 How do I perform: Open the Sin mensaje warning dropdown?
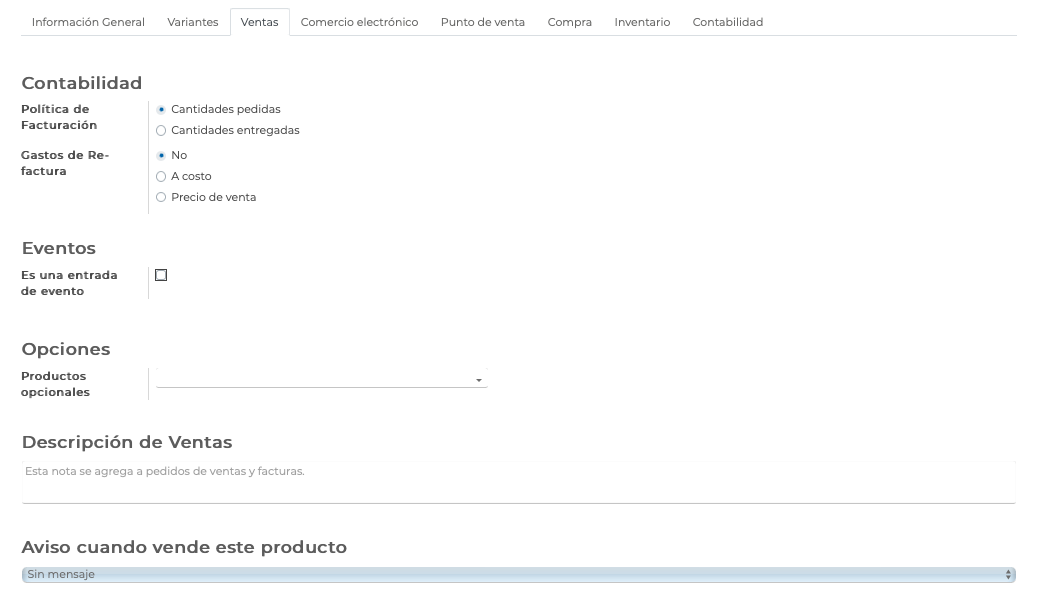click(518, 575)
